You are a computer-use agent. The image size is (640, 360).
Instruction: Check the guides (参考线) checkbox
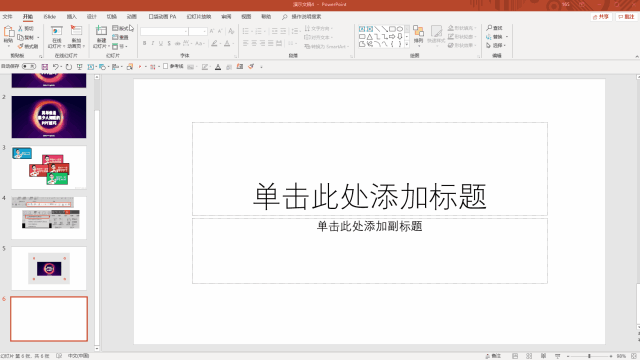[x=165, y=67]
